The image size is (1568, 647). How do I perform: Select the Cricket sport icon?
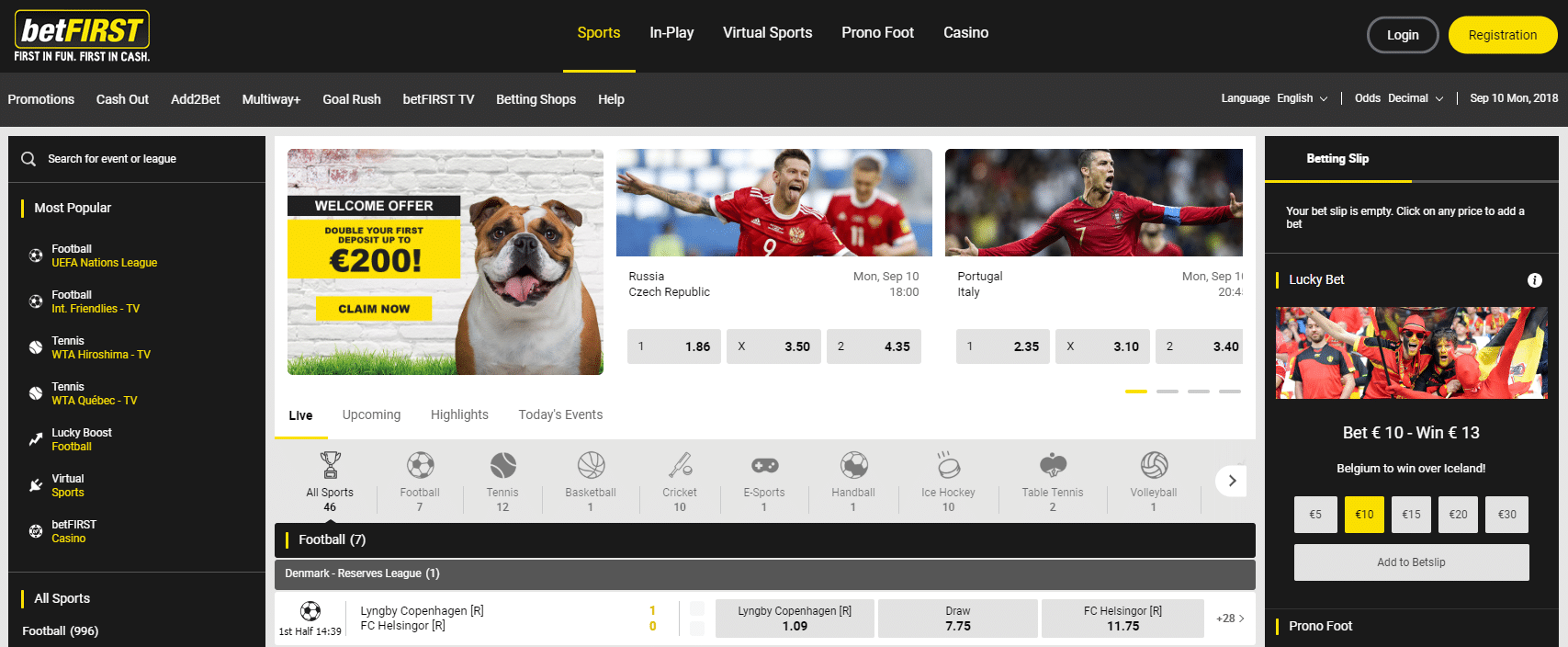click(x=680, y=466)
